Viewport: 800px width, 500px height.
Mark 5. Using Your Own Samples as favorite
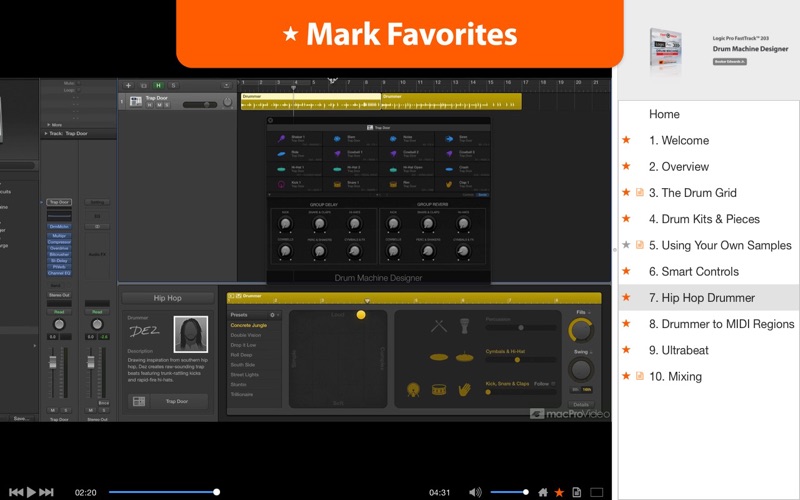coord(626,245)
